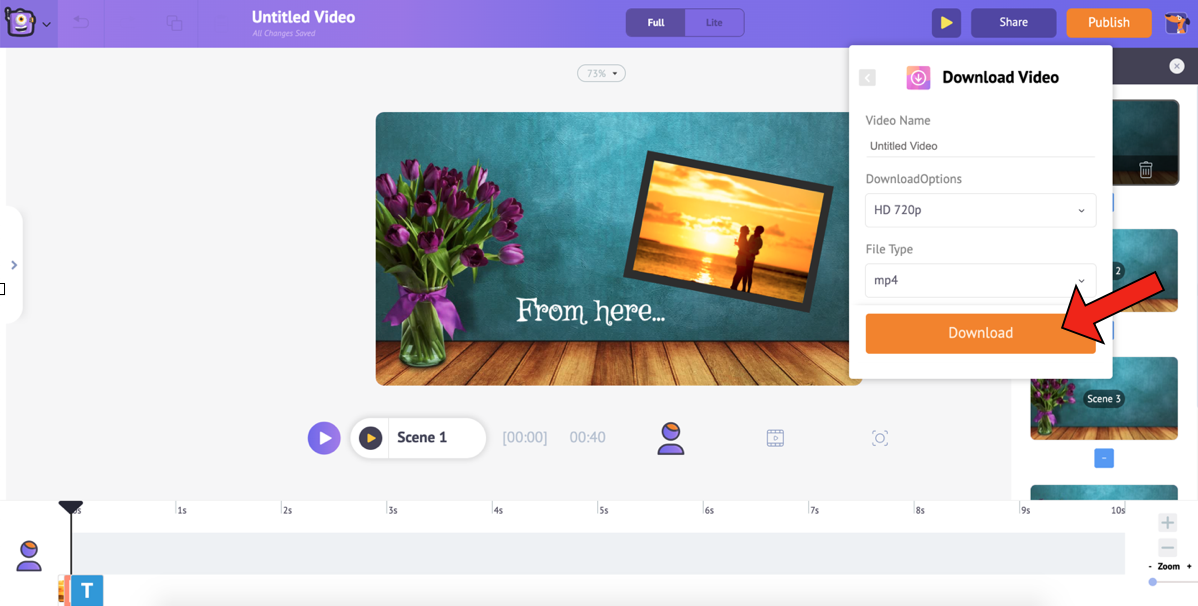Select the Scene 3 thumbnail
The width and height of the screenshot is (1198, 606).
pyautogui.click(x=1104, y=399)
